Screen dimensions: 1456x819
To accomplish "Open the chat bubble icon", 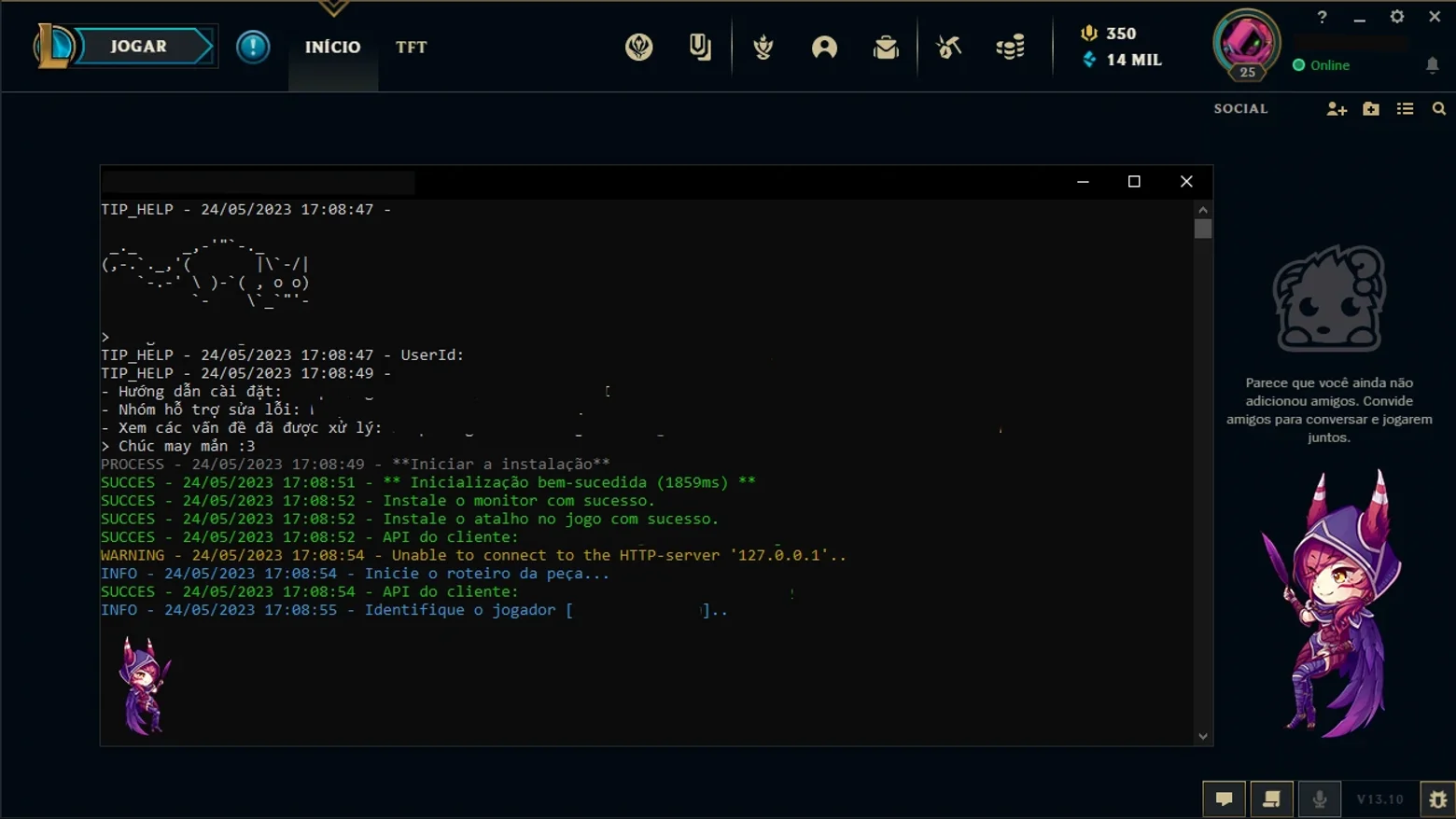I will (1225, 799).
